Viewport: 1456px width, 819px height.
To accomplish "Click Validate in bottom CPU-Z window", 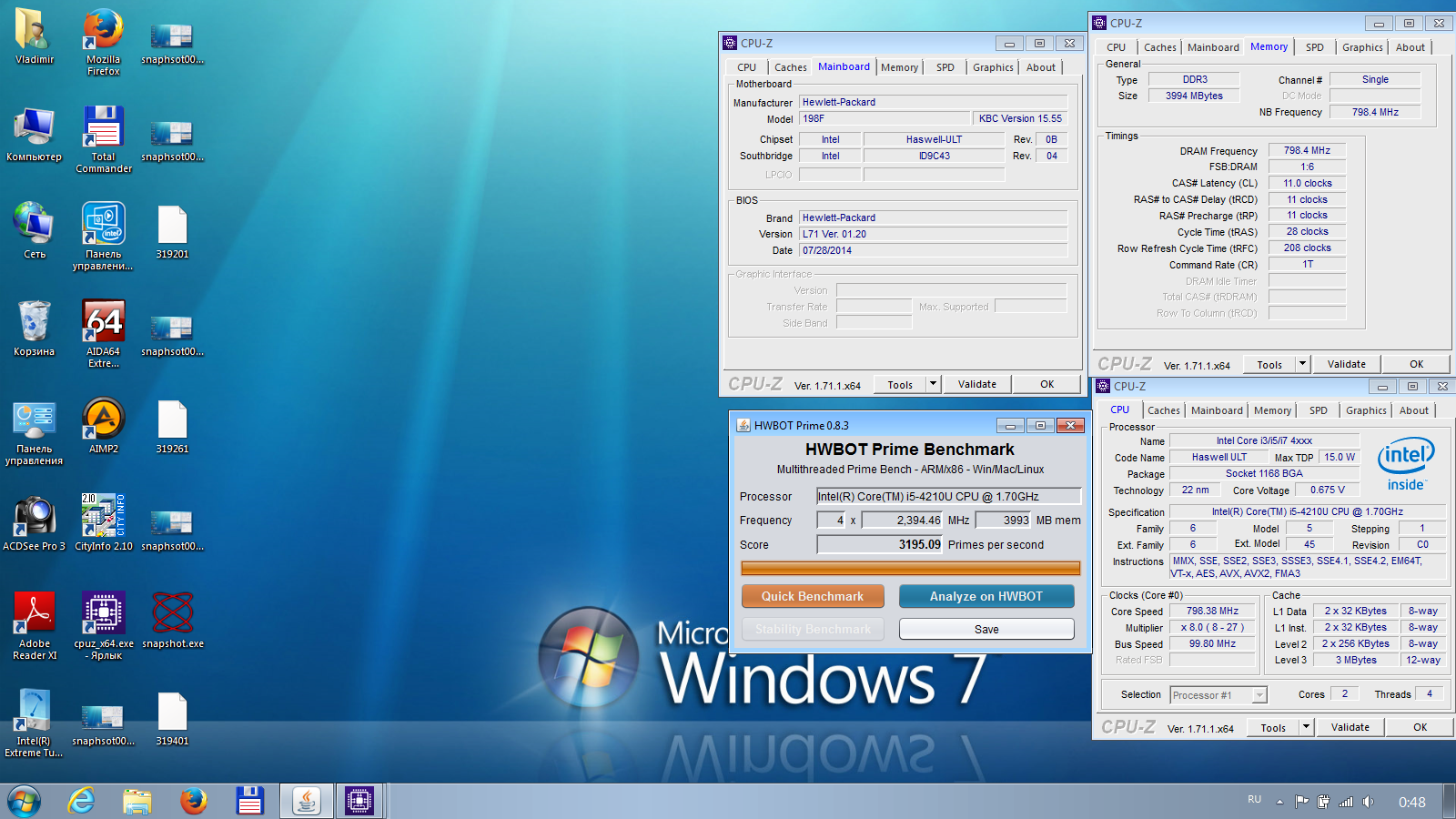I will [x=1350, y=727].
